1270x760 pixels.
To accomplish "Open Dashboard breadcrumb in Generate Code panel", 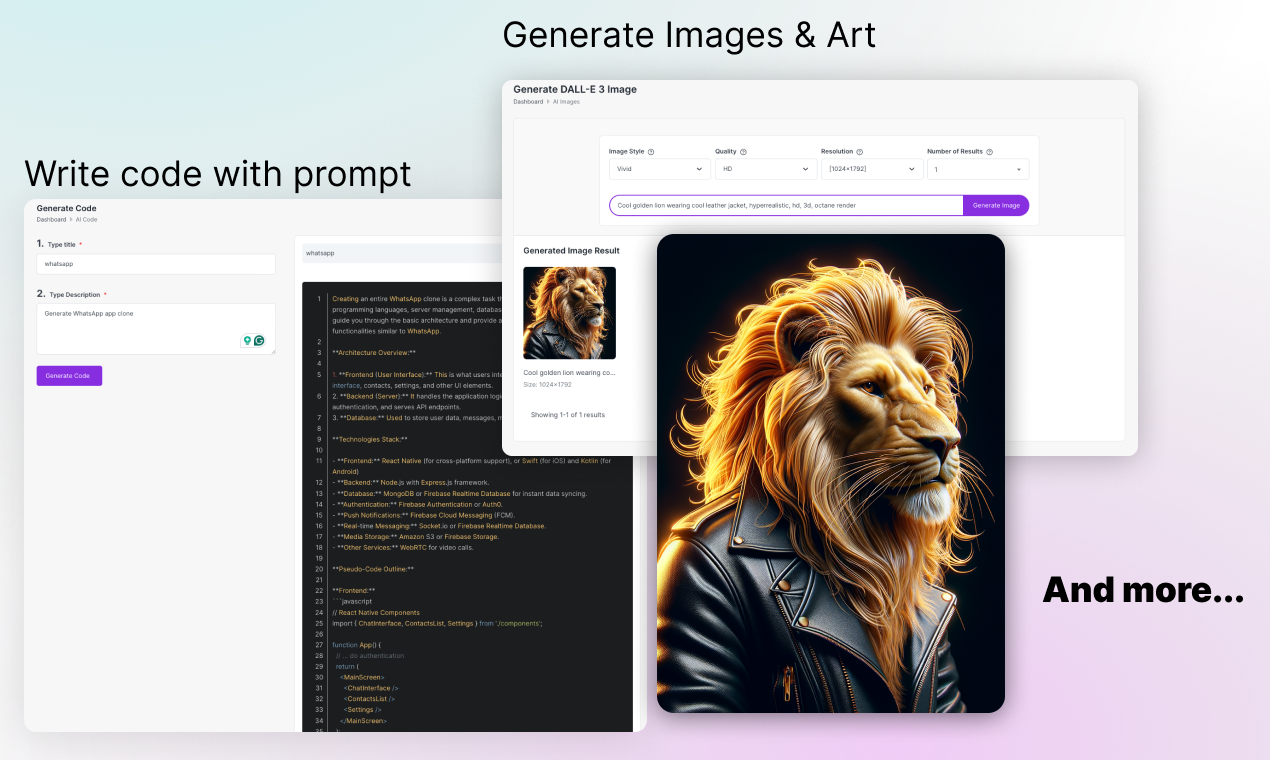I will point(51,219).
